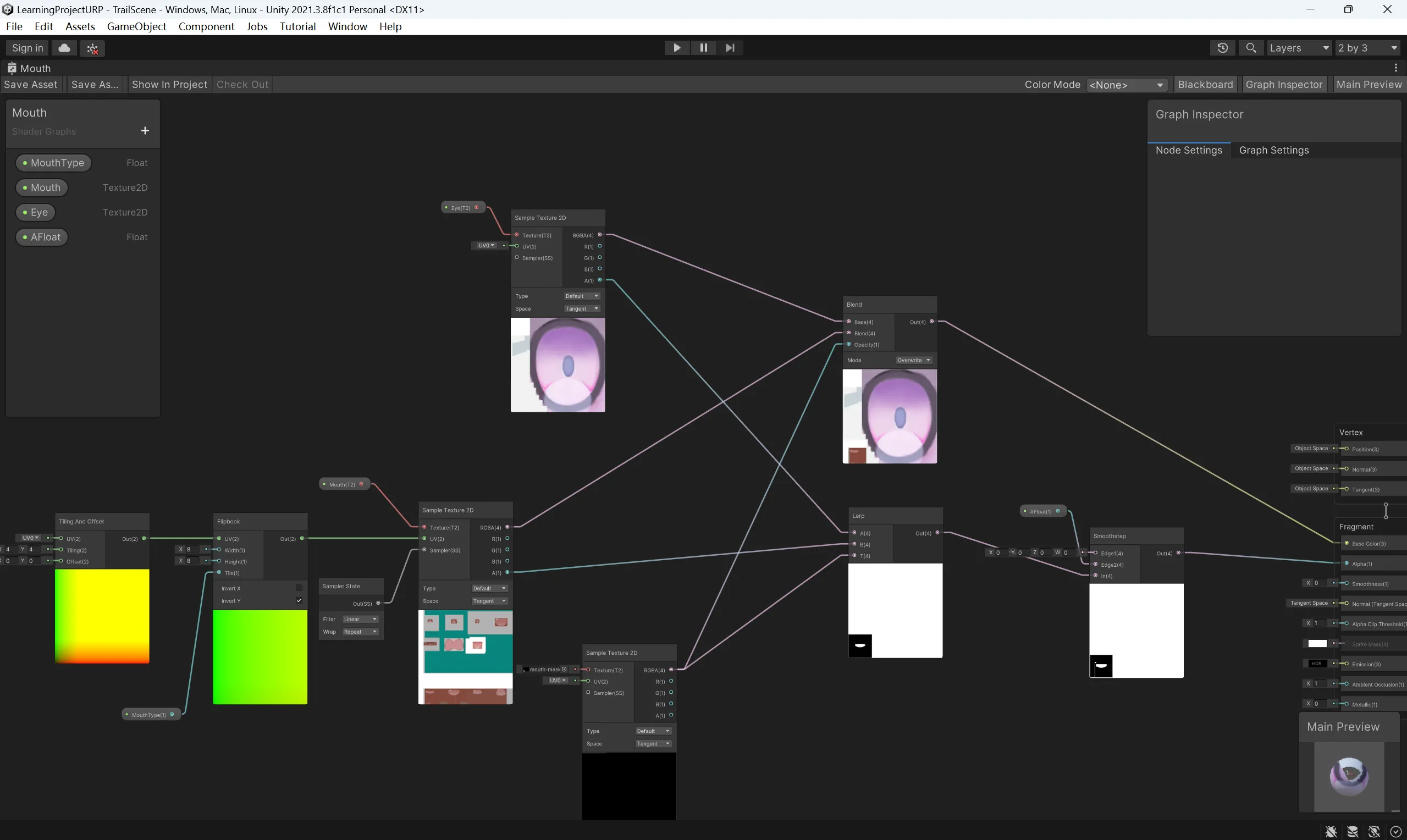1407x840 pixels.
Task: Click the Eye Texture2D property icon
Action: tap(24, 211)
